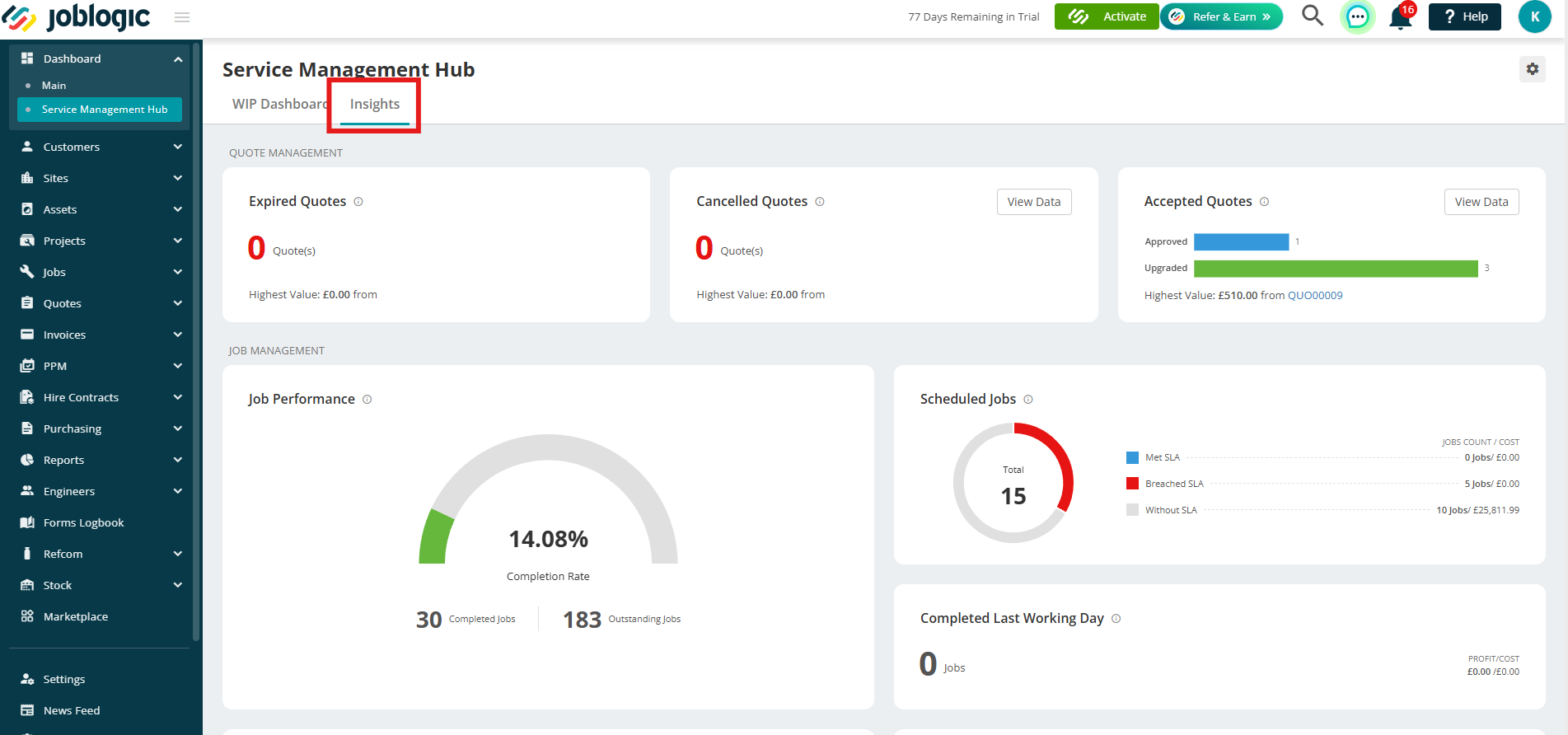Click the Scheduled Jobs donut chart

coord(1013,483)
